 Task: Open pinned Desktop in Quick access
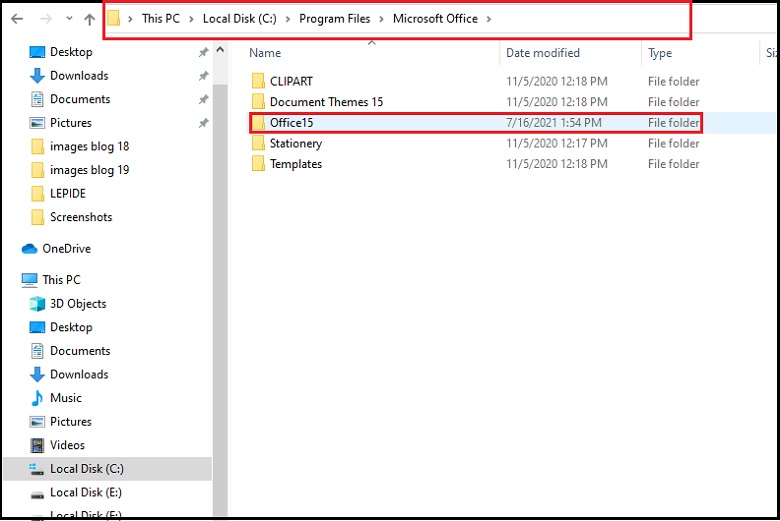click(x=71, y=52)
